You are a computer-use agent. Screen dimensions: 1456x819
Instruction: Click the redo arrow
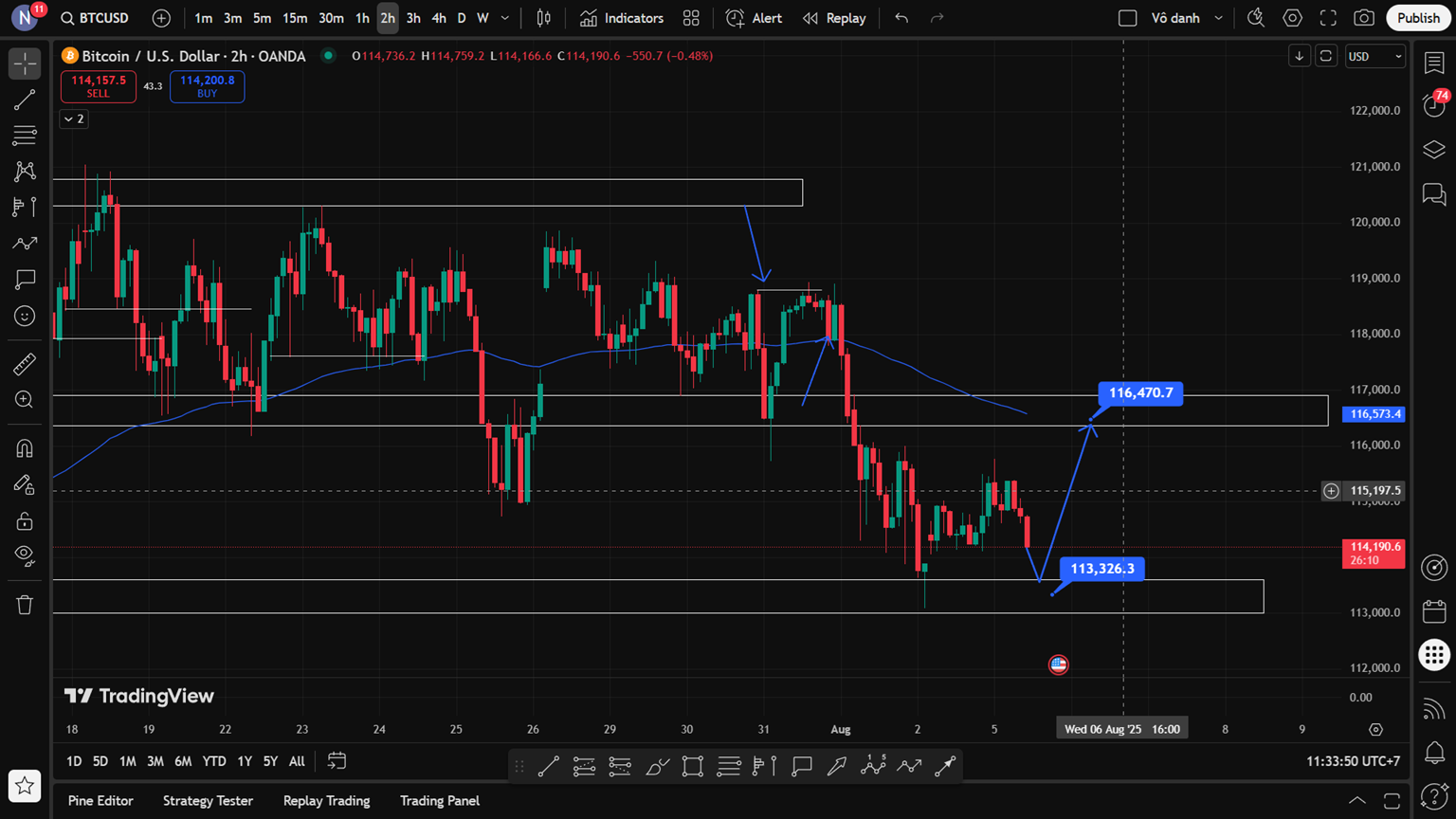click(937, 18)
